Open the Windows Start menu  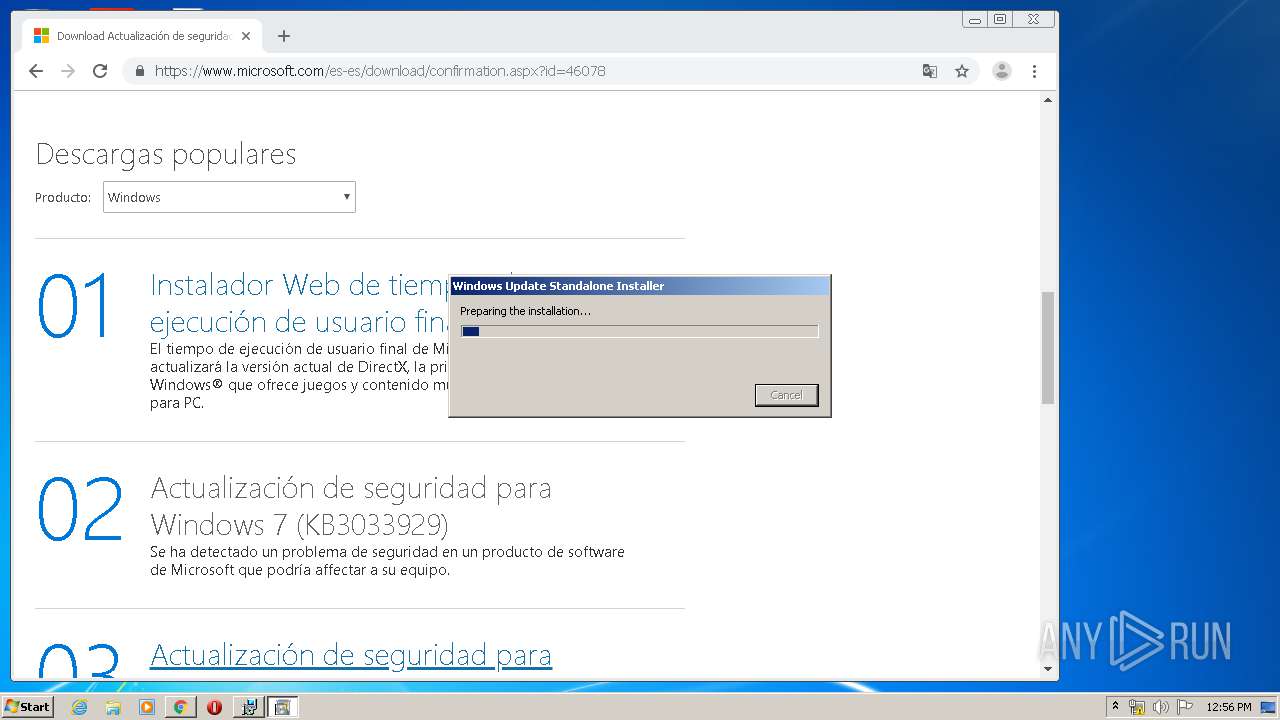[x=28, y=707]
